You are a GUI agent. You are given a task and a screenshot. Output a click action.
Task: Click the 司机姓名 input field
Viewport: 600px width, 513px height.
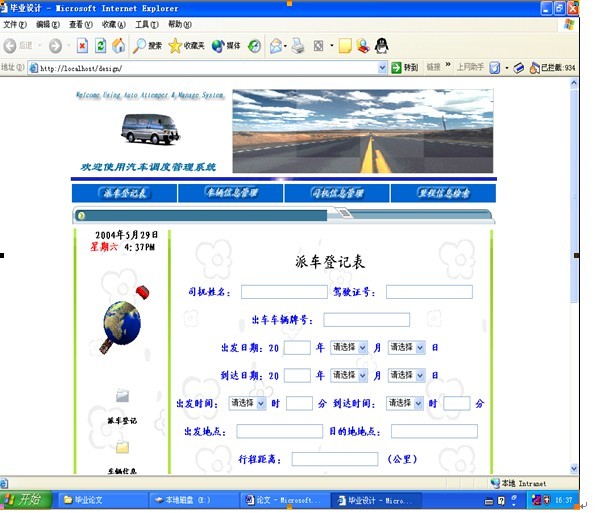pos(284,293)
